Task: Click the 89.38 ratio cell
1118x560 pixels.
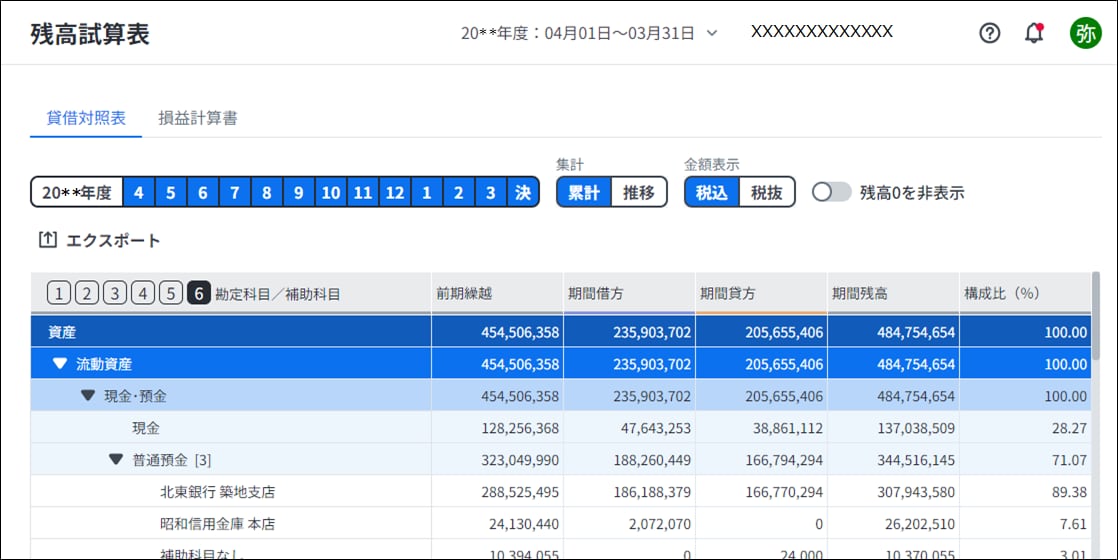Action: point(1025,492)
